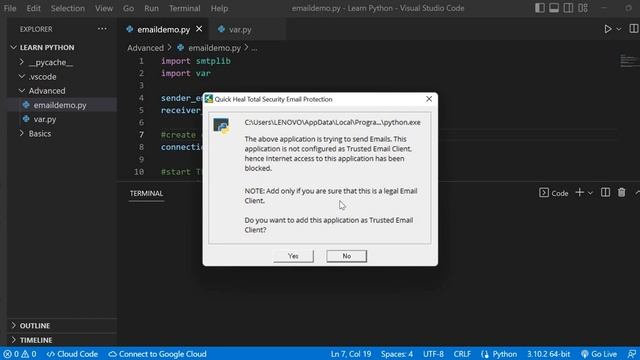
Task: Open customize layout icon
Action: coord(583,8)
